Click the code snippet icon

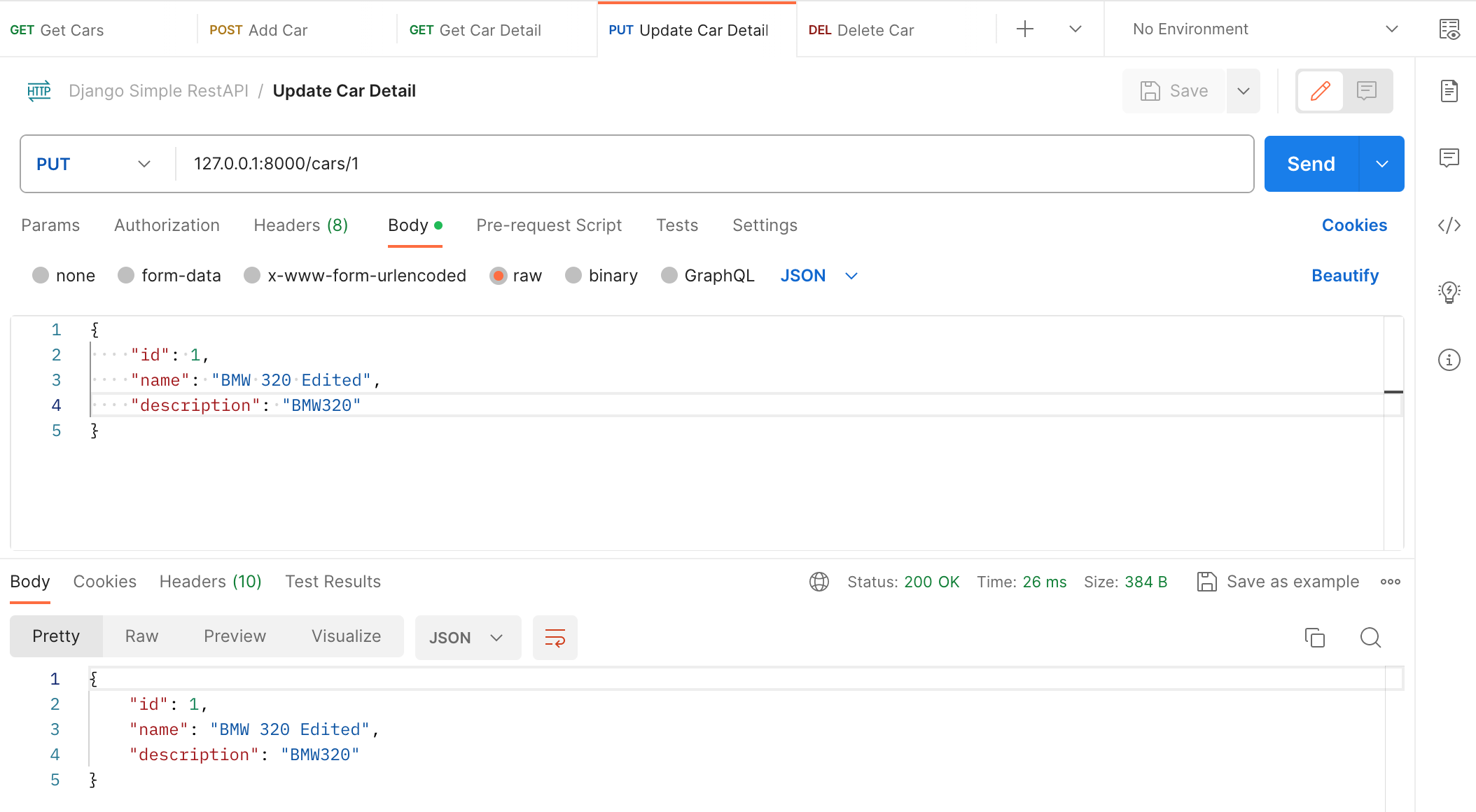point(1449,225)
